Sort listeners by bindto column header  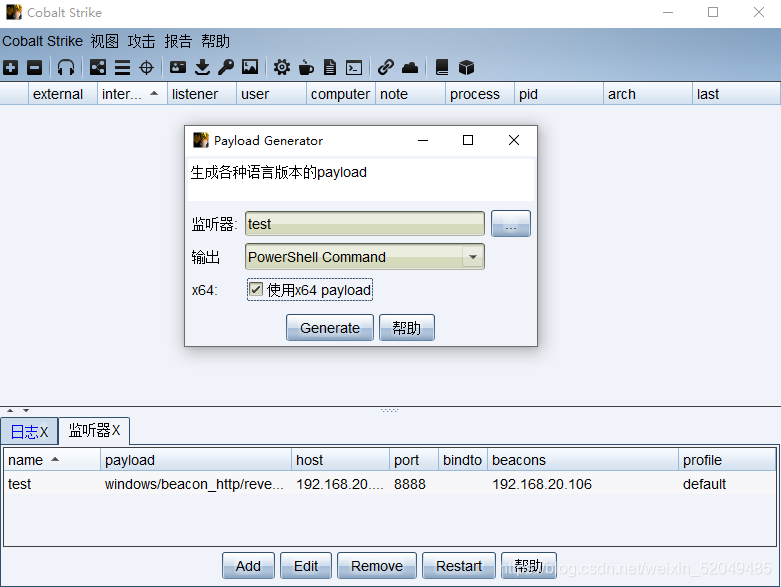point(463,460)
